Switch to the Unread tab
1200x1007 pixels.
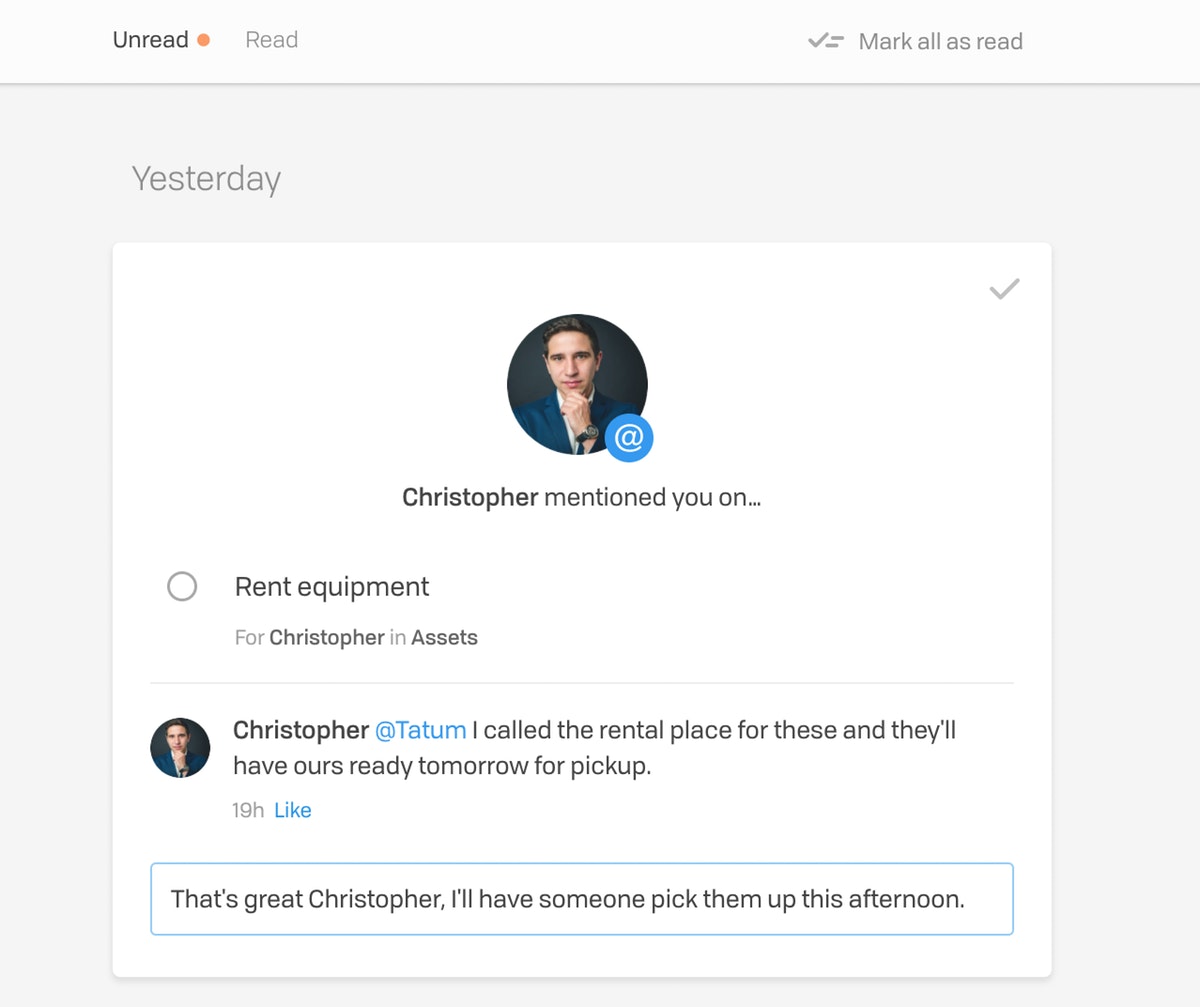coord(151,40)
